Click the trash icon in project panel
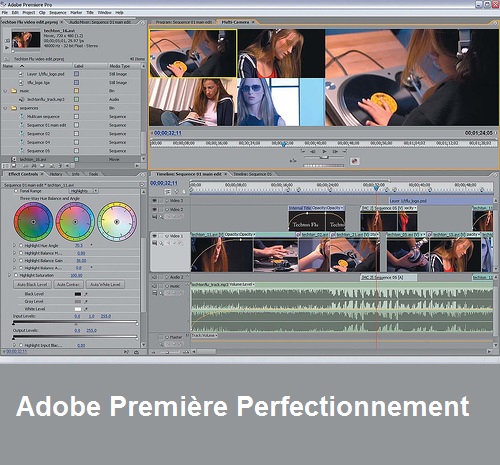The image size is (500, 465). click(x=60, y=166)
